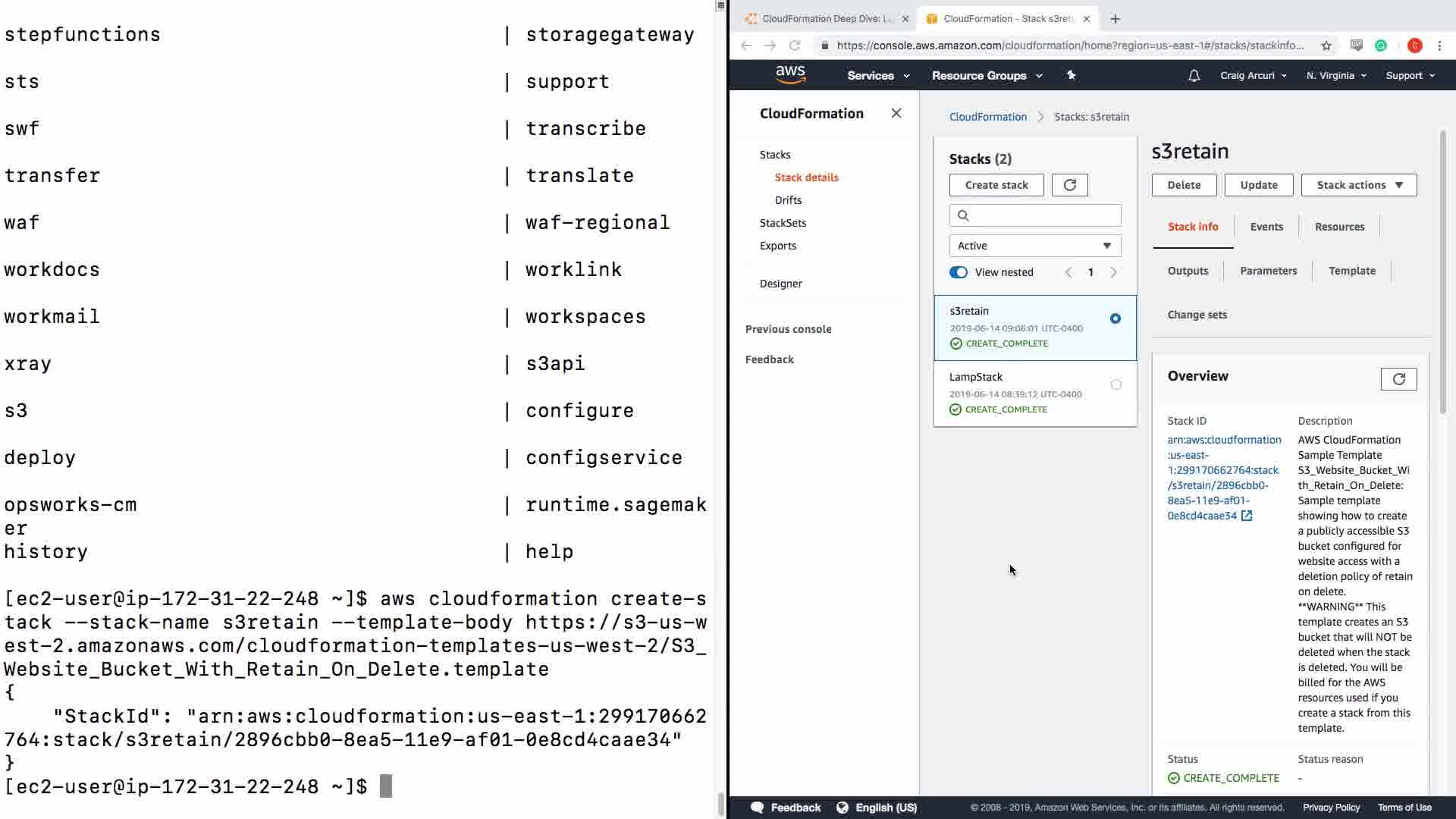This screenshot has width=1456, height=819.
Task: Switch to the Events tab
Action: pos(1266,227)
